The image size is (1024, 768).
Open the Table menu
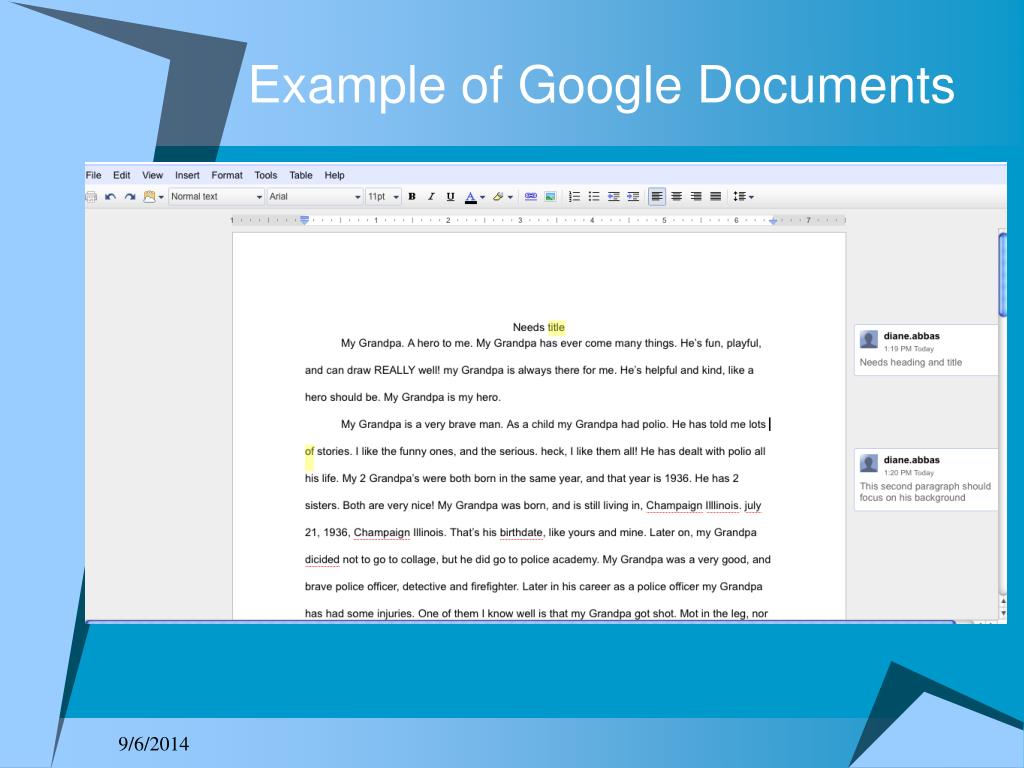pyautogui.click(x=301, y=175)
